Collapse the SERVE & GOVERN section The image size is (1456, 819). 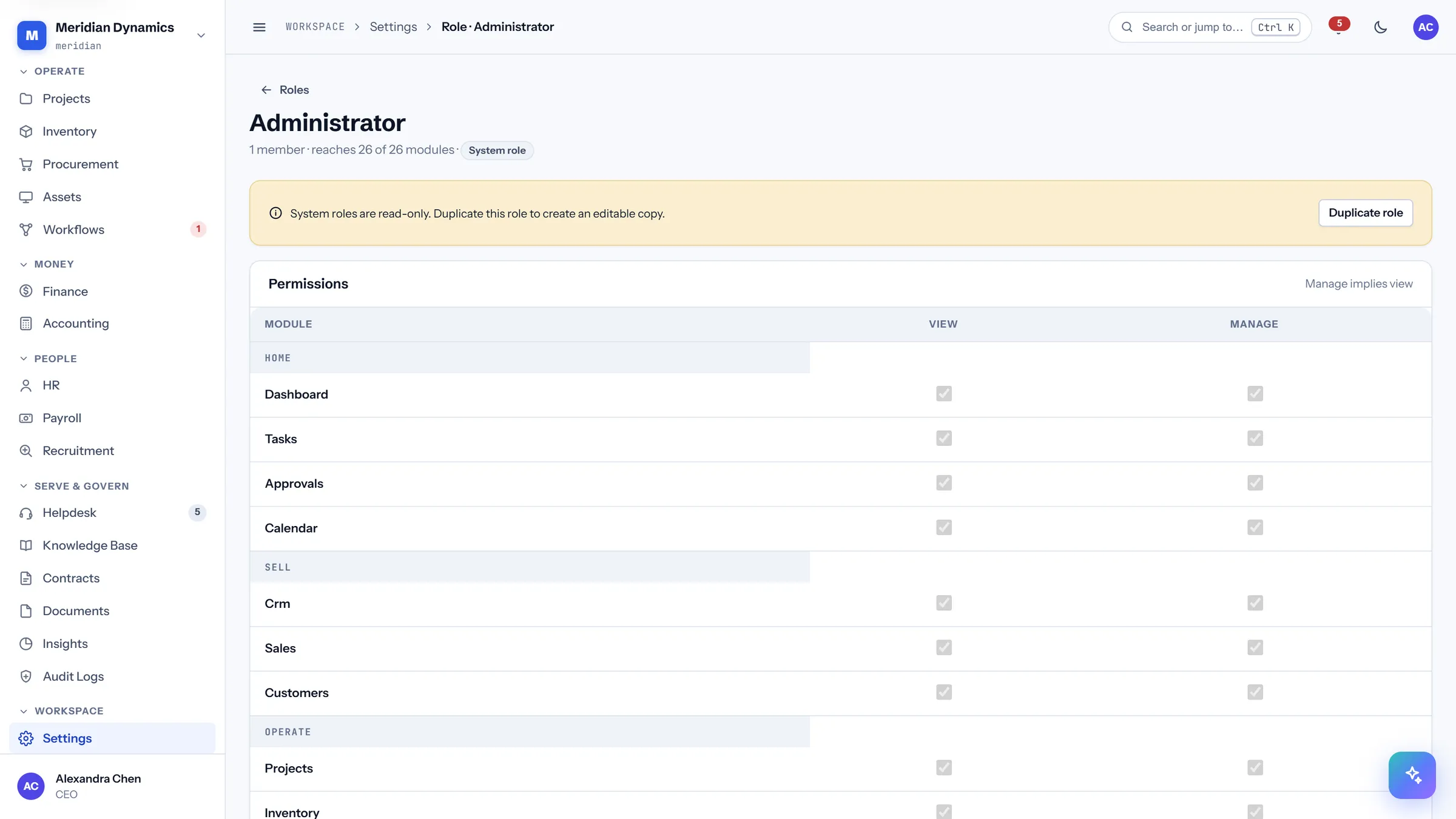click(75, 486)
